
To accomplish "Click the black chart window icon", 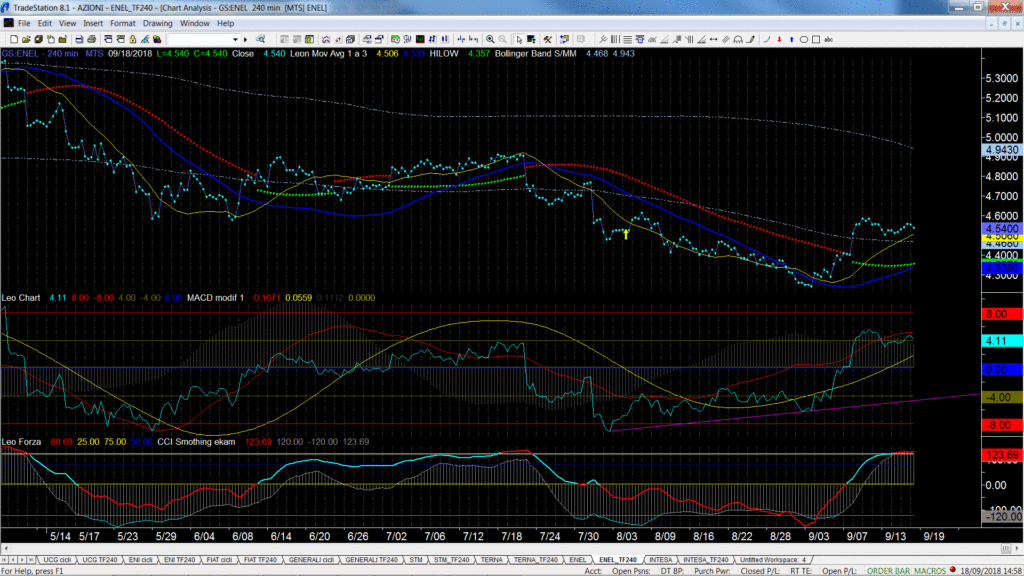I will coord(420,39).
